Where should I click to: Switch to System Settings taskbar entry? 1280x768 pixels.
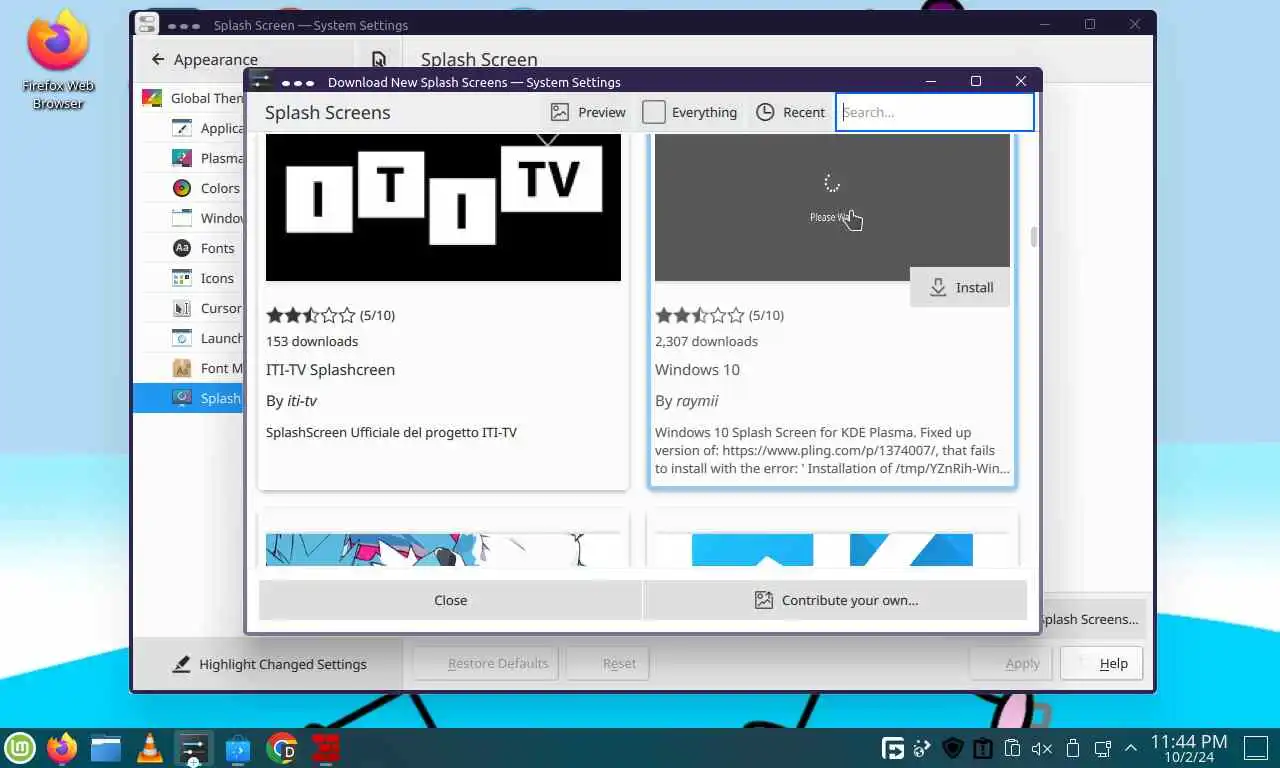[x=193, y=748]
